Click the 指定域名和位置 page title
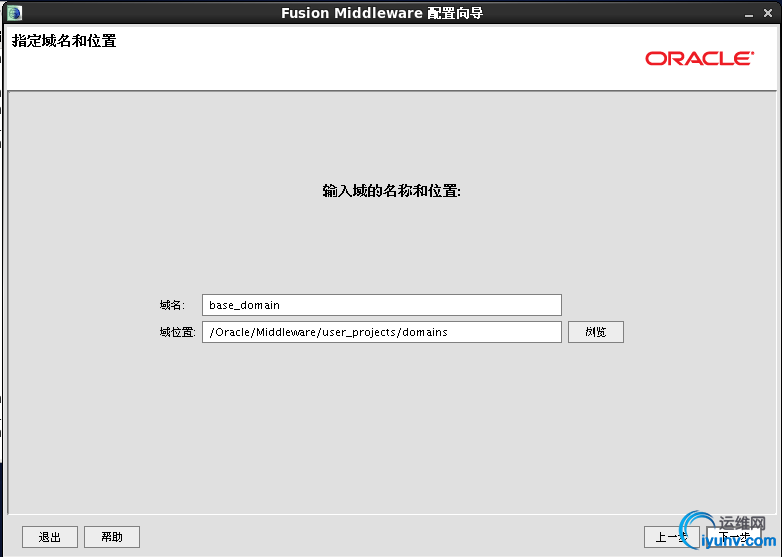This screenshot has height=557, width=782. pos(64,40)
